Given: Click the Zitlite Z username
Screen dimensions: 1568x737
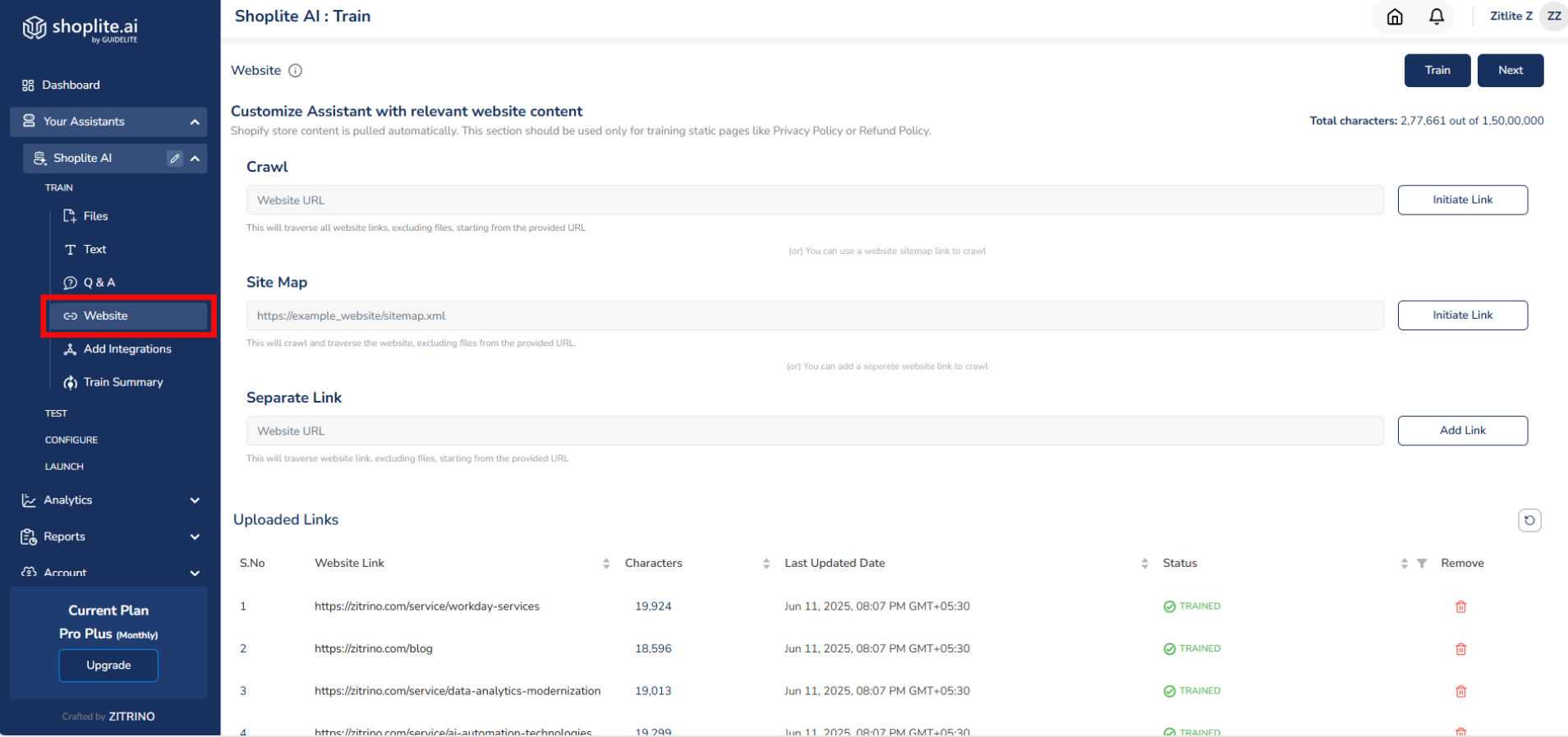Looking at the screenshot, I should click(1511, 16).
